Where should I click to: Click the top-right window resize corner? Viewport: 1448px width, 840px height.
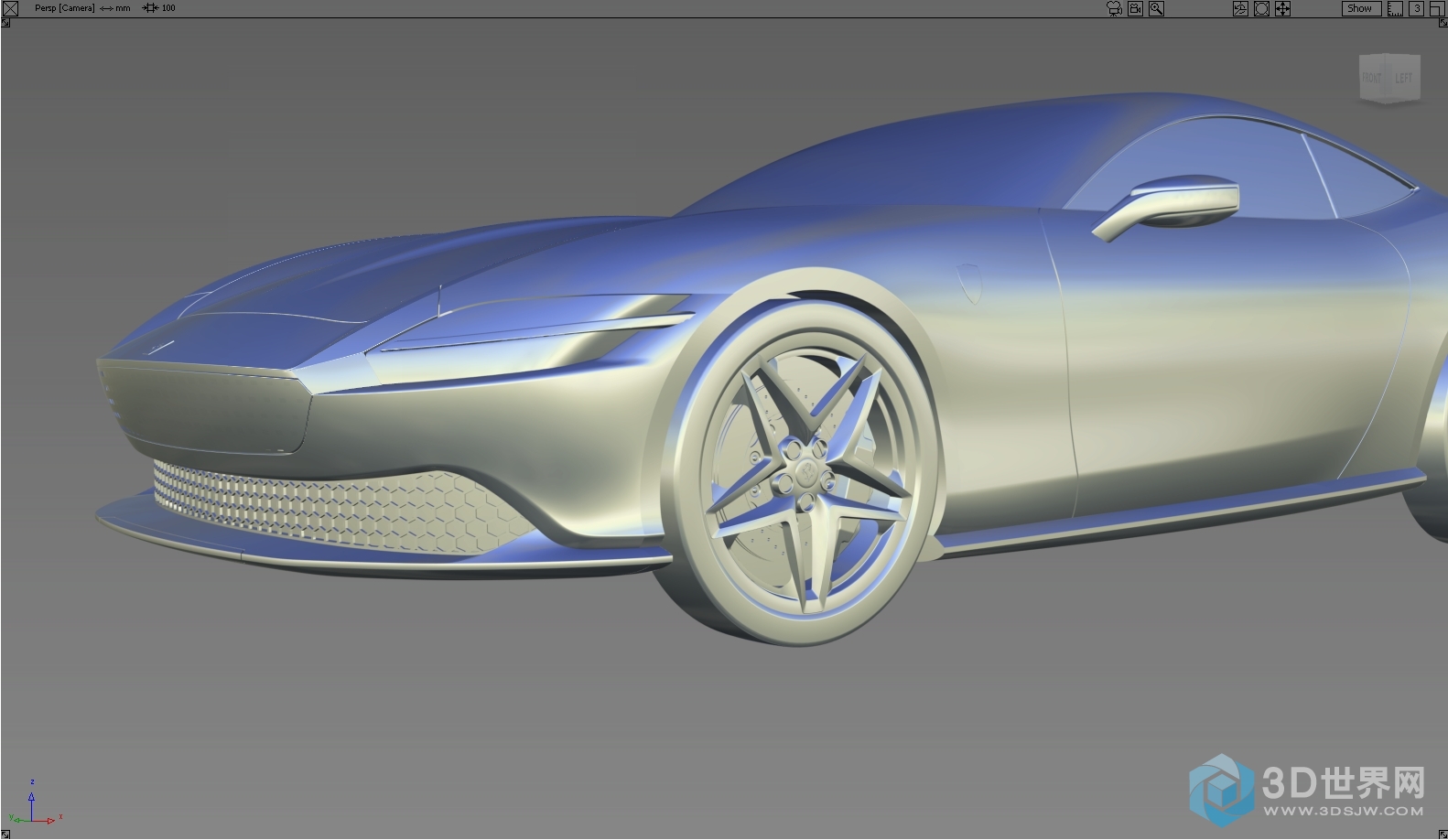pos(1443,23)
